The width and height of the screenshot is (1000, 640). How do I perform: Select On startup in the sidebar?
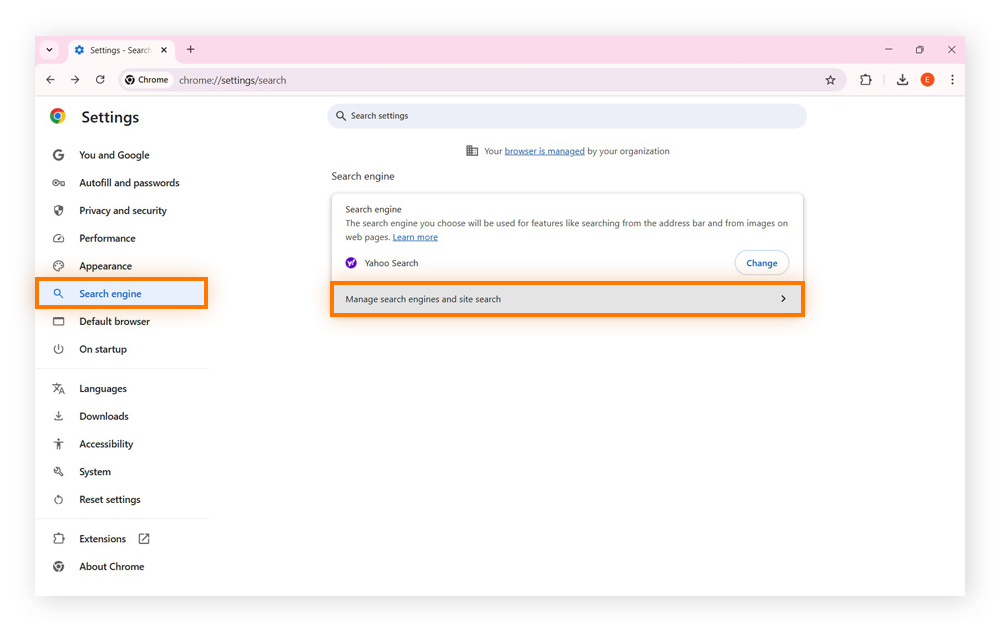click(103, 349)
